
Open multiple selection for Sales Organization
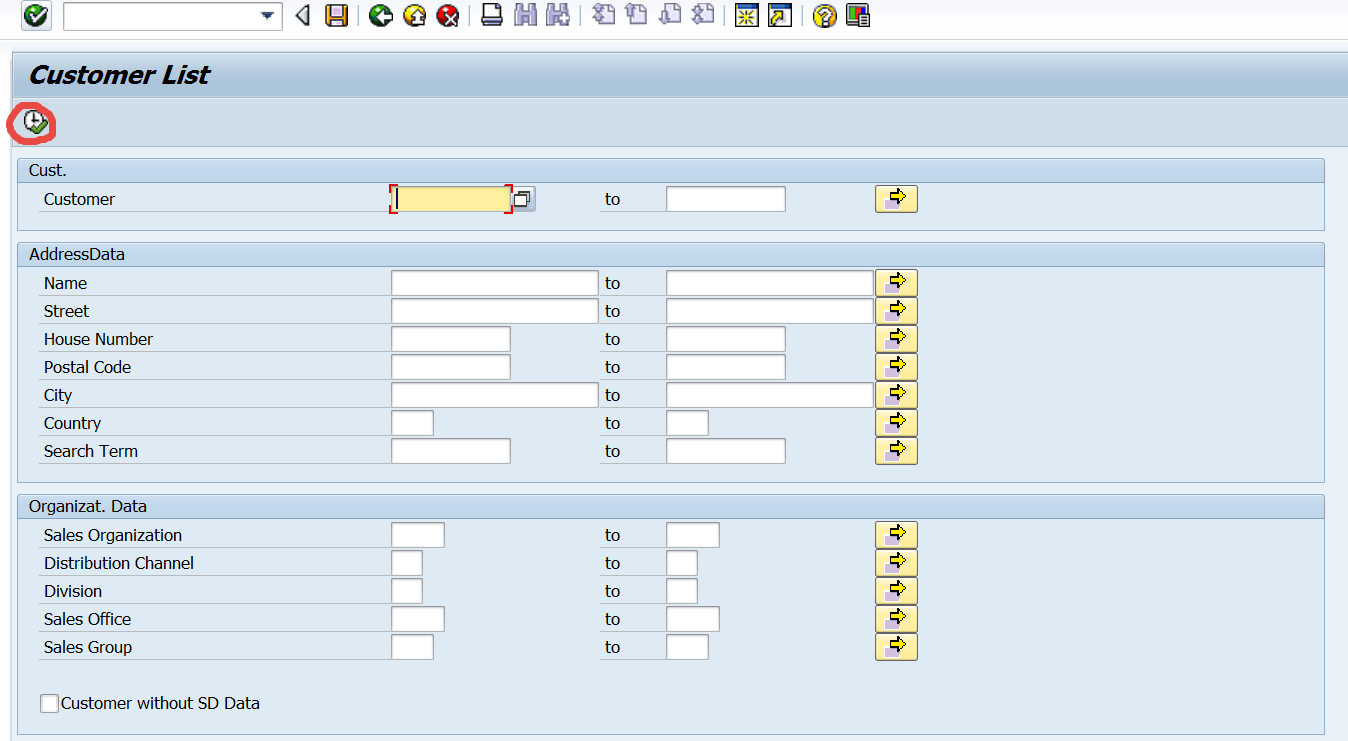point(895,534)
